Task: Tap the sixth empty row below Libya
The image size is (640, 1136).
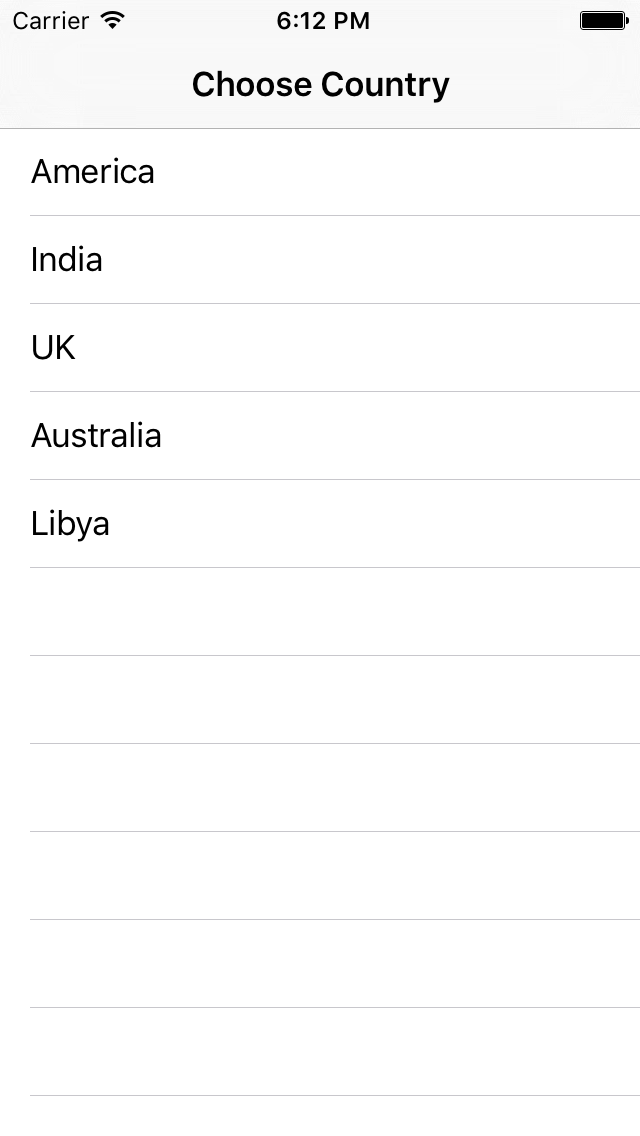Action: tap(320, 1051)
